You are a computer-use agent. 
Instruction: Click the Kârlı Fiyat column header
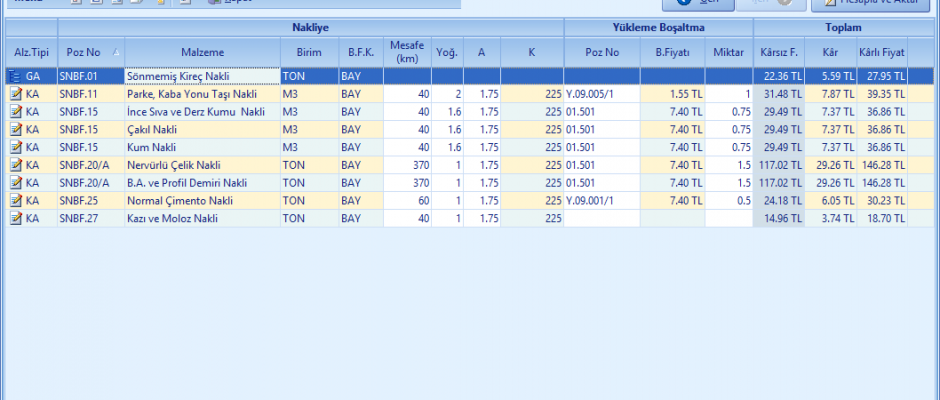tap(882, 52)
